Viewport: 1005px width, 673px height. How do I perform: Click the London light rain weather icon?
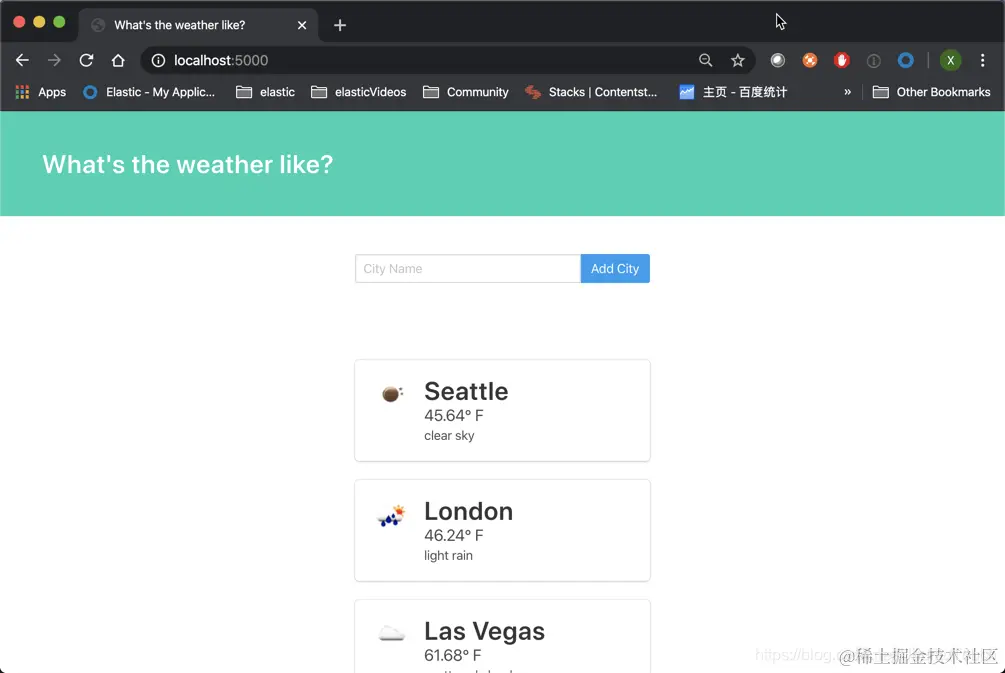[x=392, y=515]
